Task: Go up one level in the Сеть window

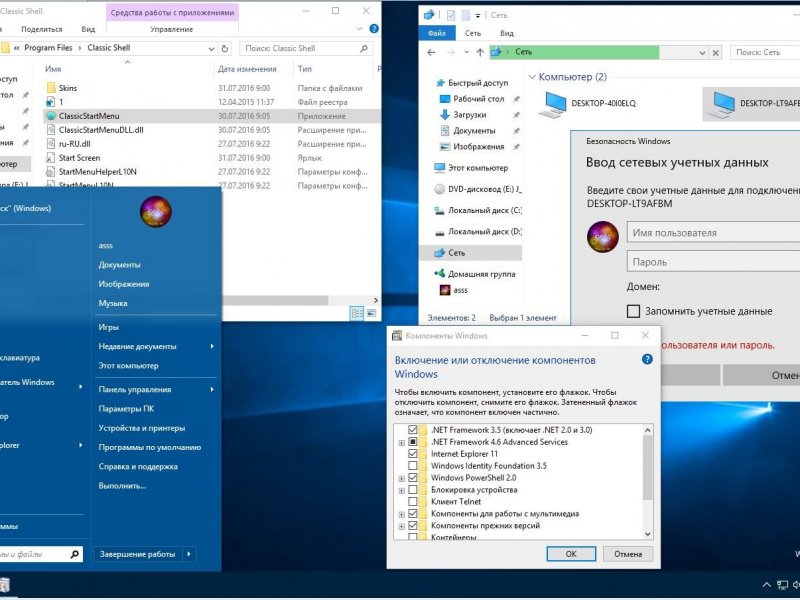Action: (480, 52)
